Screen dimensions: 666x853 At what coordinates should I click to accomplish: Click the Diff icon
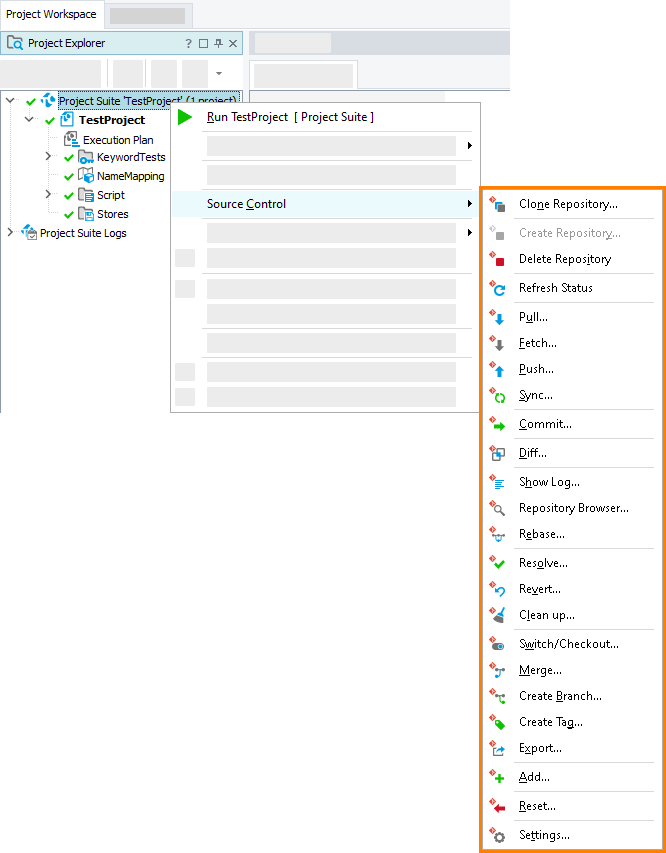[x=497, y=453]
